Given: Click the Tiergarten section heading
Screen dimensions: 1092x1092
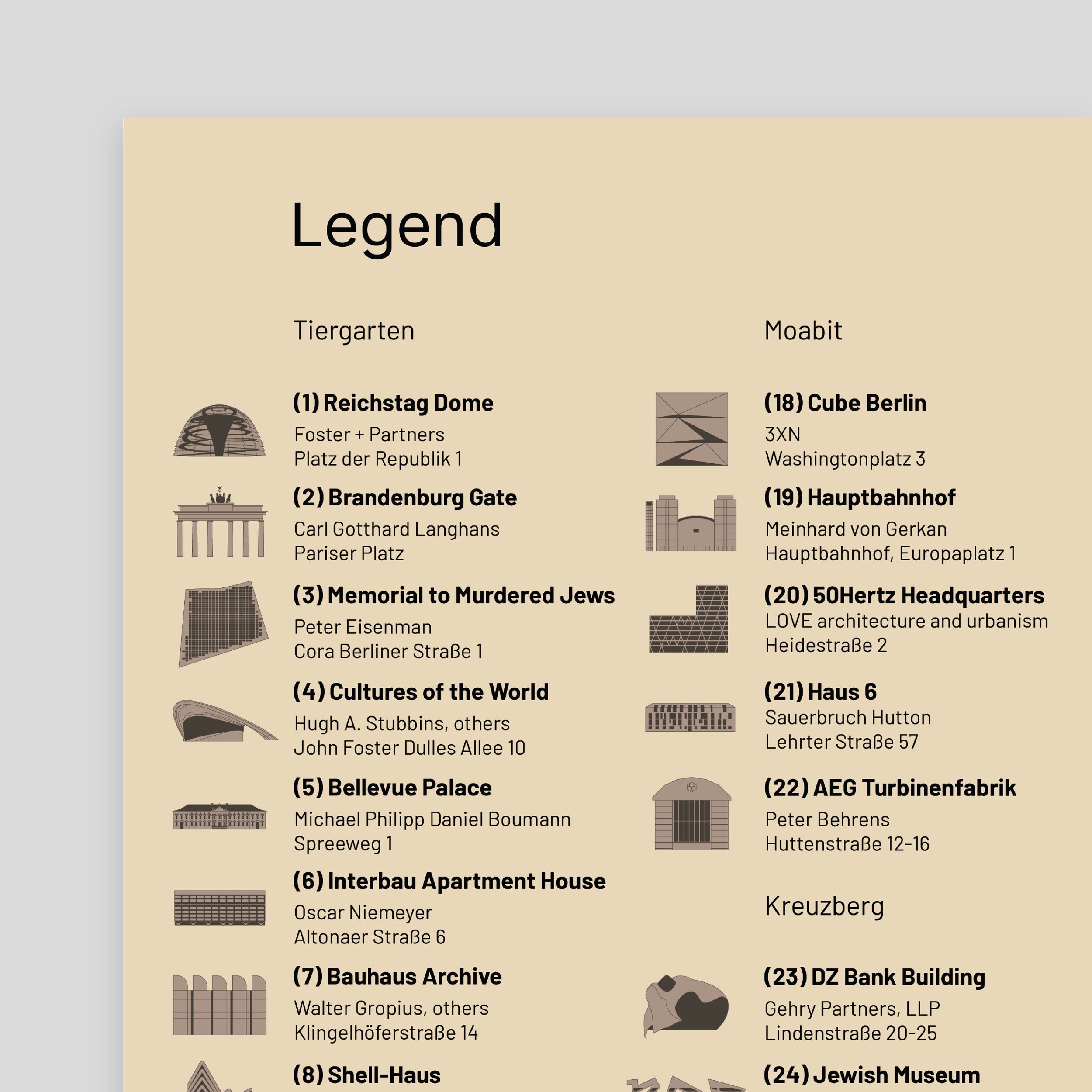Looking at the screenshot, I should coord(354,331).
